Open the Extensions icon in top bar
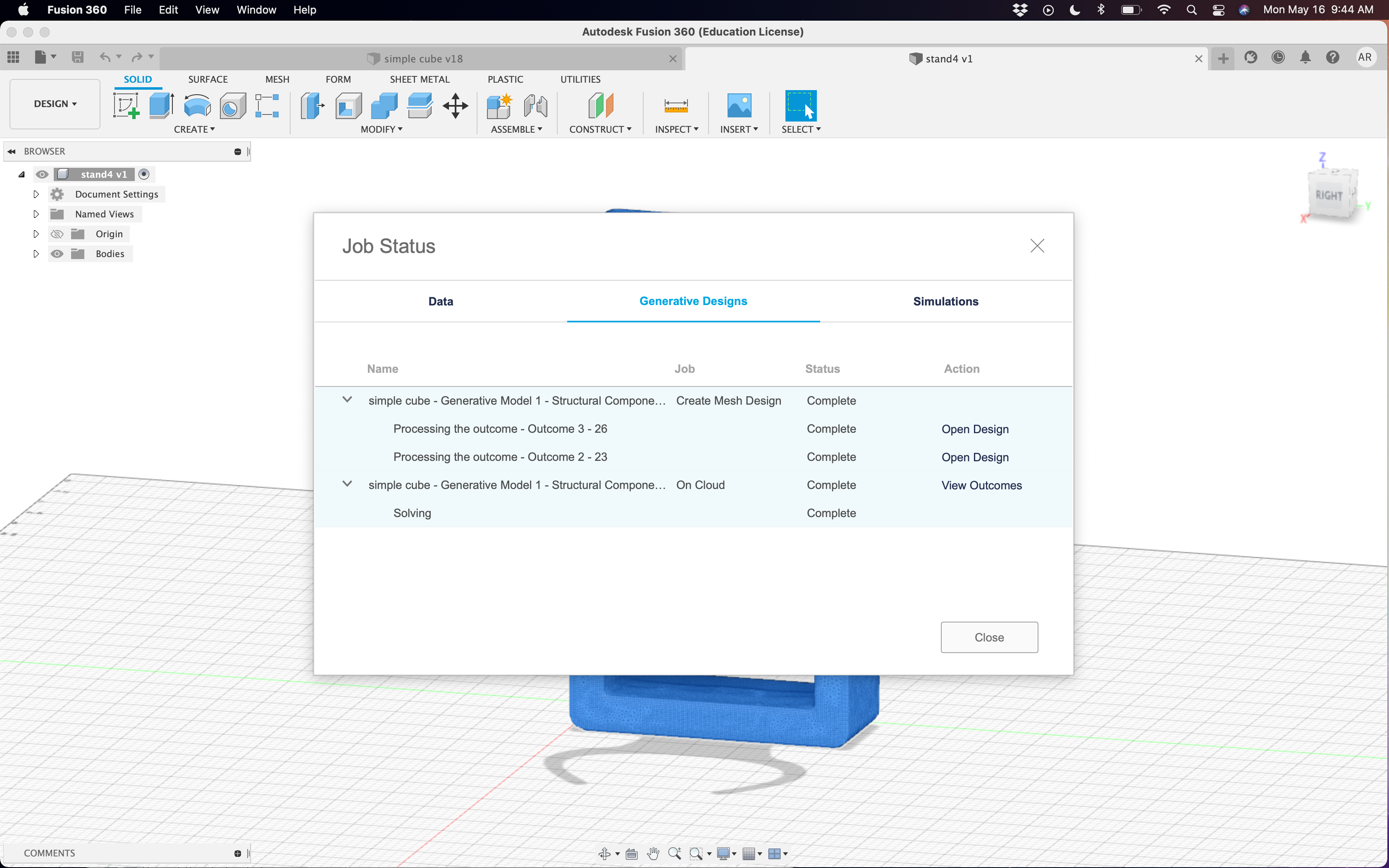The height and width of the screenshot is (868, 1389). 1251,57
